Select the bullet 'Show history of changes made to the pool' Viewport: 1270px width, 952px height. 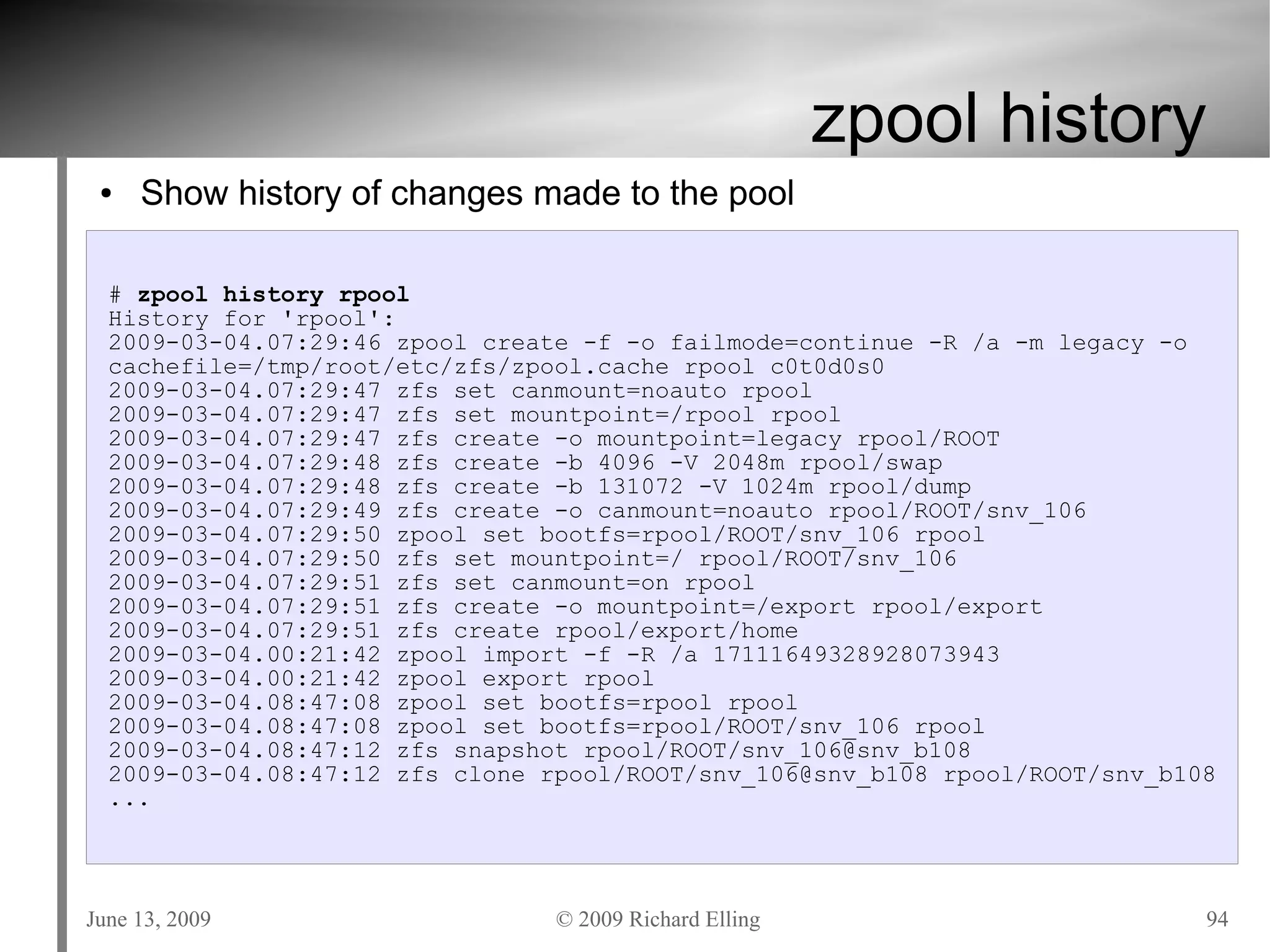pos(467,193)
